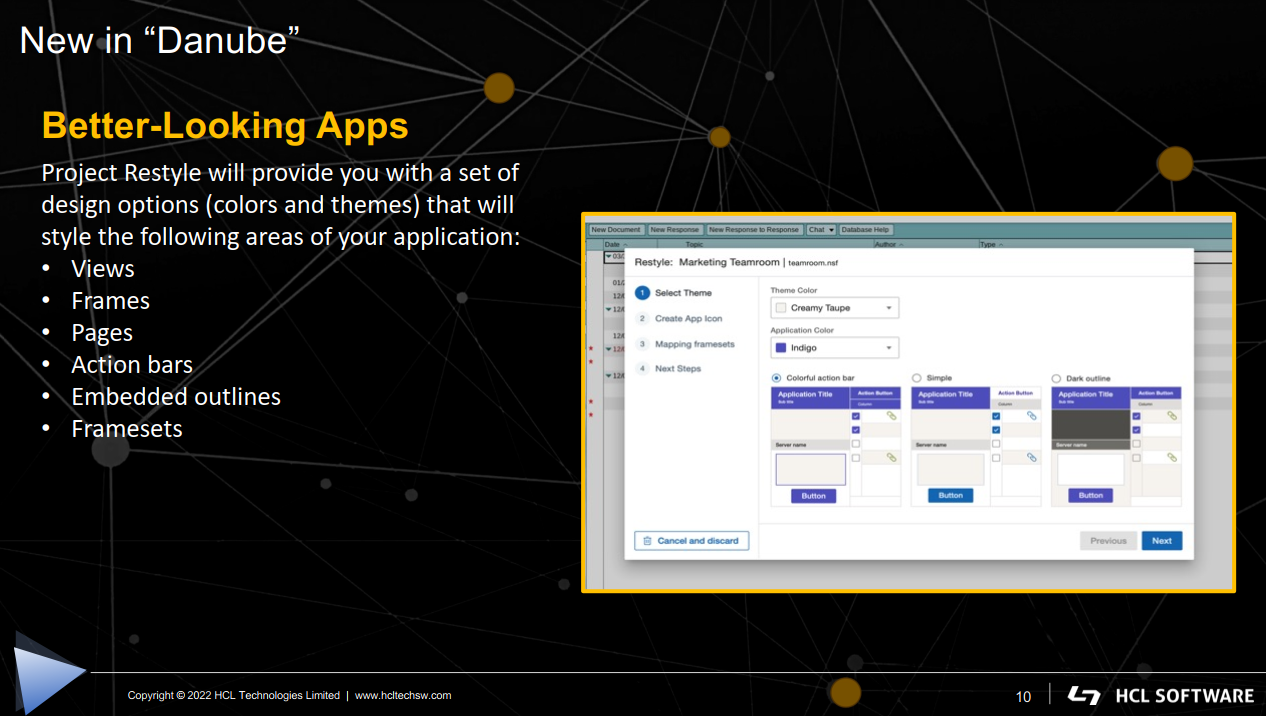1266x716 pixels.
Task: Click the step 4 circle for Next Steps
Action: 643,369
